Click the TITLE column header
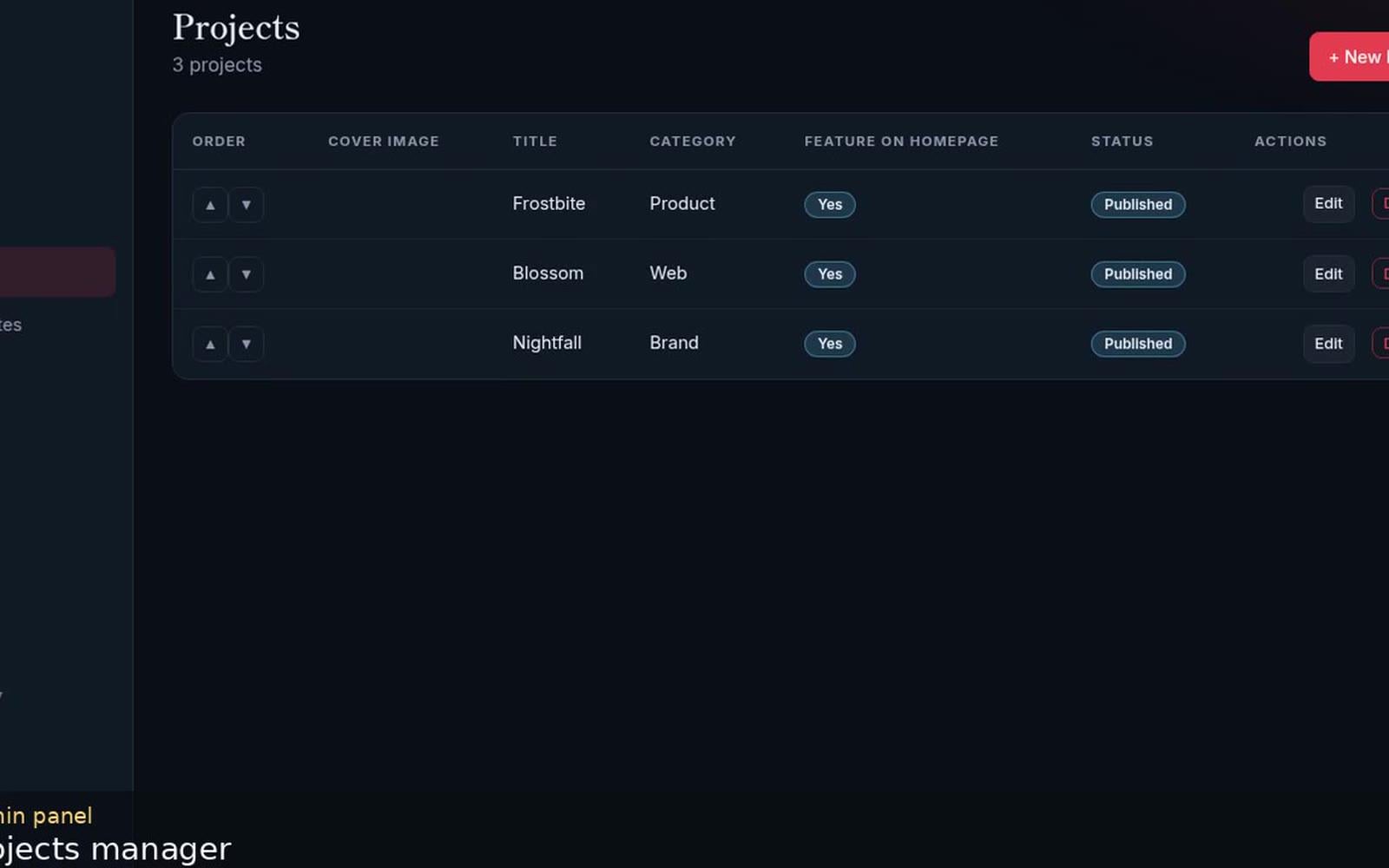 [x=535, y=141]
